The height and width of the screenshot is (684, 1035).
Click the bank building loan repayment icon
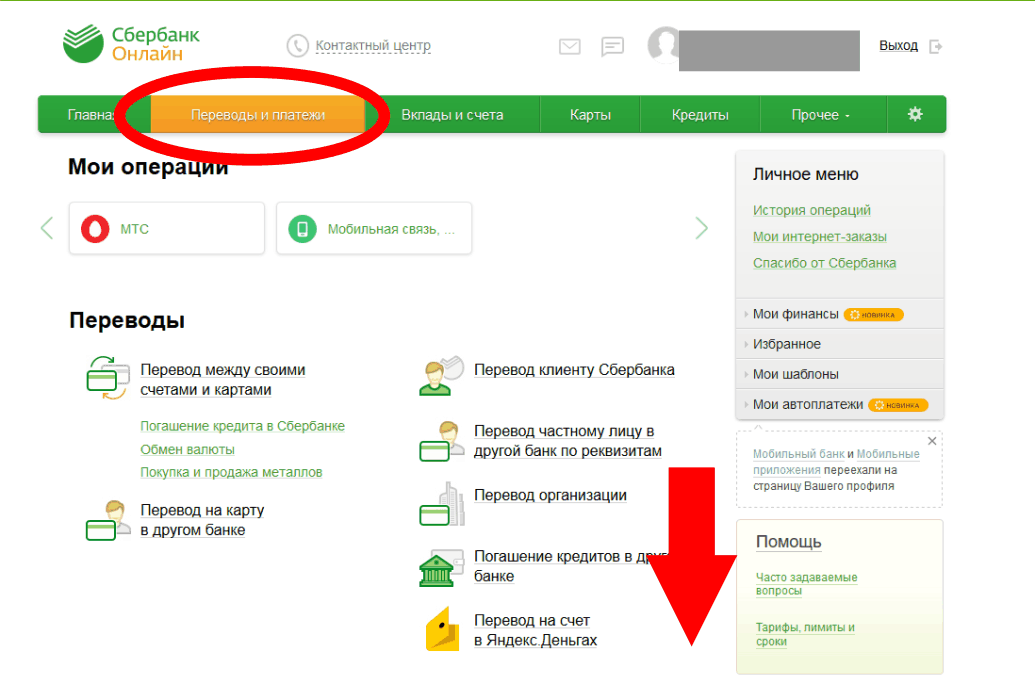(440, 568)
